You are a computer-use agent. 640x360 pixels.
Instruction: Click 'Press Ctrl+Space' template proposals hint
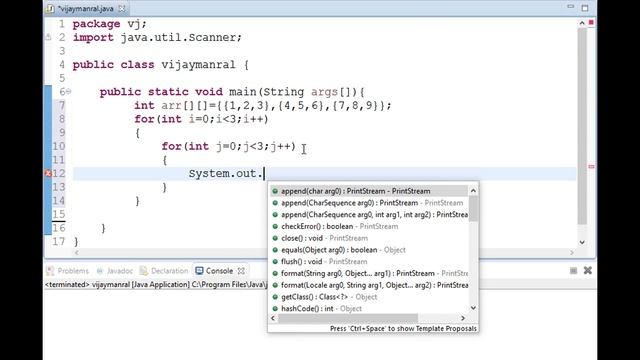403,329
